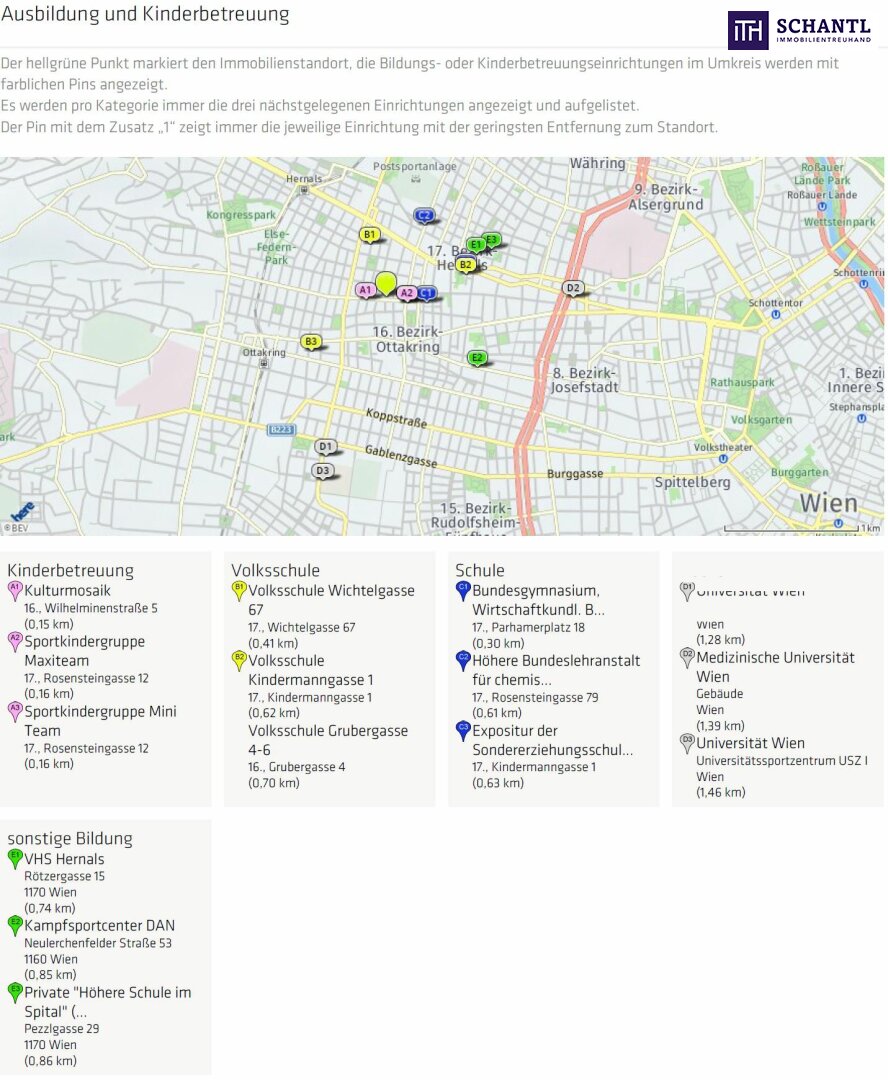This screenshot has width=888, height=1080.
Task: Click the 'Kinderbetreuung' list heading
Action: point(70,570)
